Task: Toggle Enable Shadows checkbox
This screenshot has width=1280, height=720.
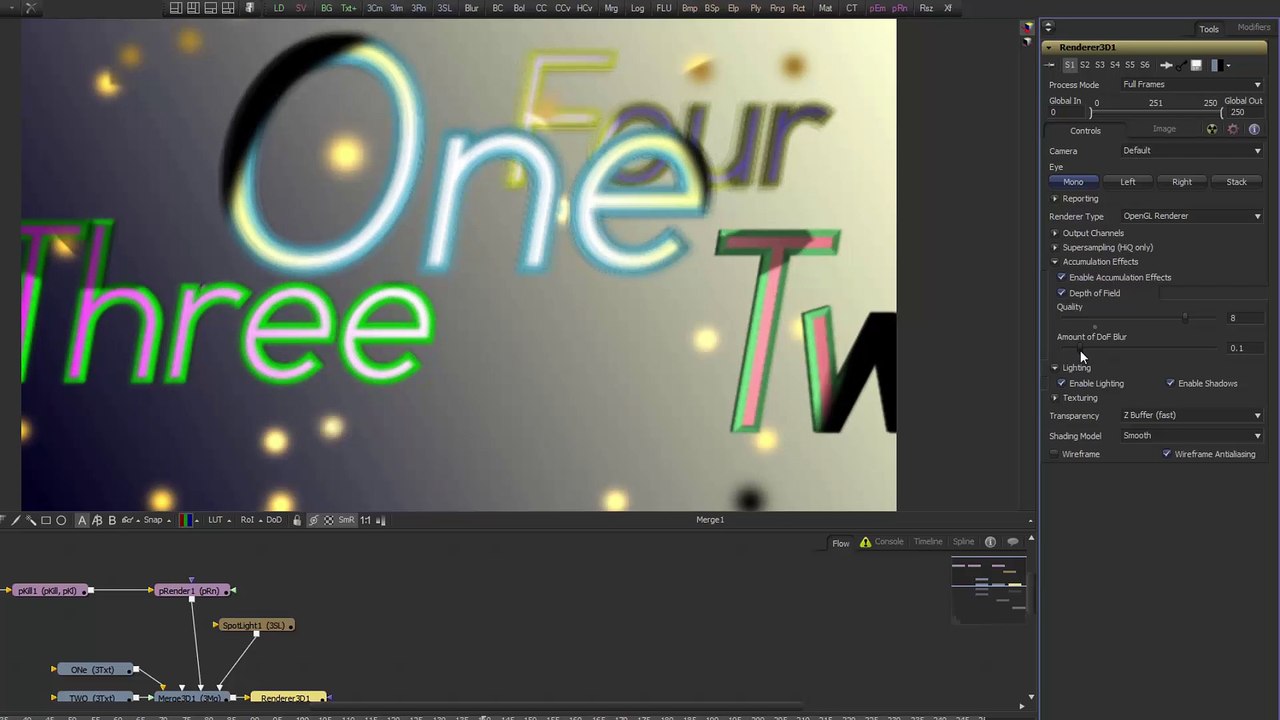Action: [x=1171, y=383]
